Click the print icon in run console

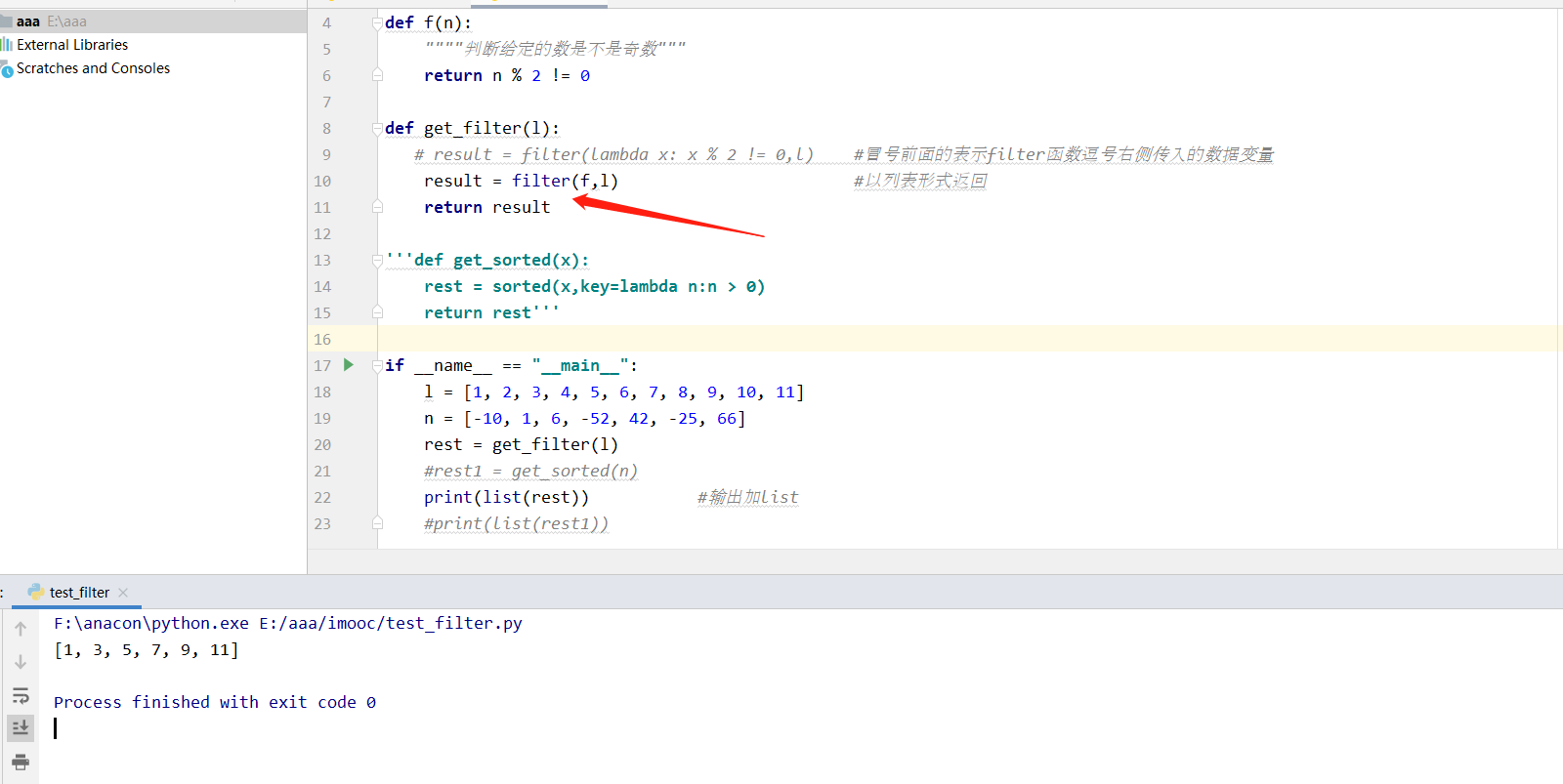coord(21,762)
